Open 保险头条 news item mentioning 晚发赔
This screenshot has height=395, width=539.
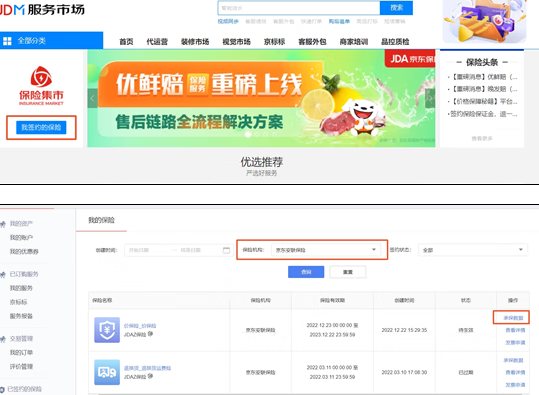483,89
